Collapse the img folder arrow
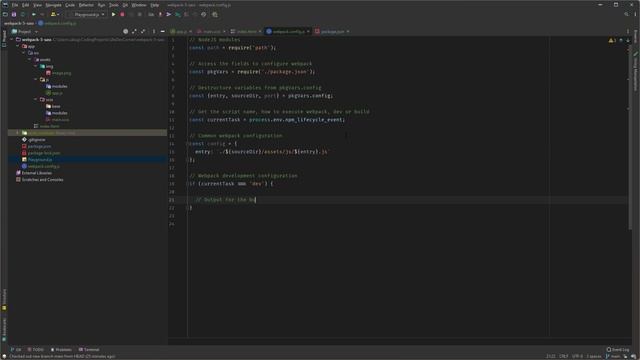 36,66
